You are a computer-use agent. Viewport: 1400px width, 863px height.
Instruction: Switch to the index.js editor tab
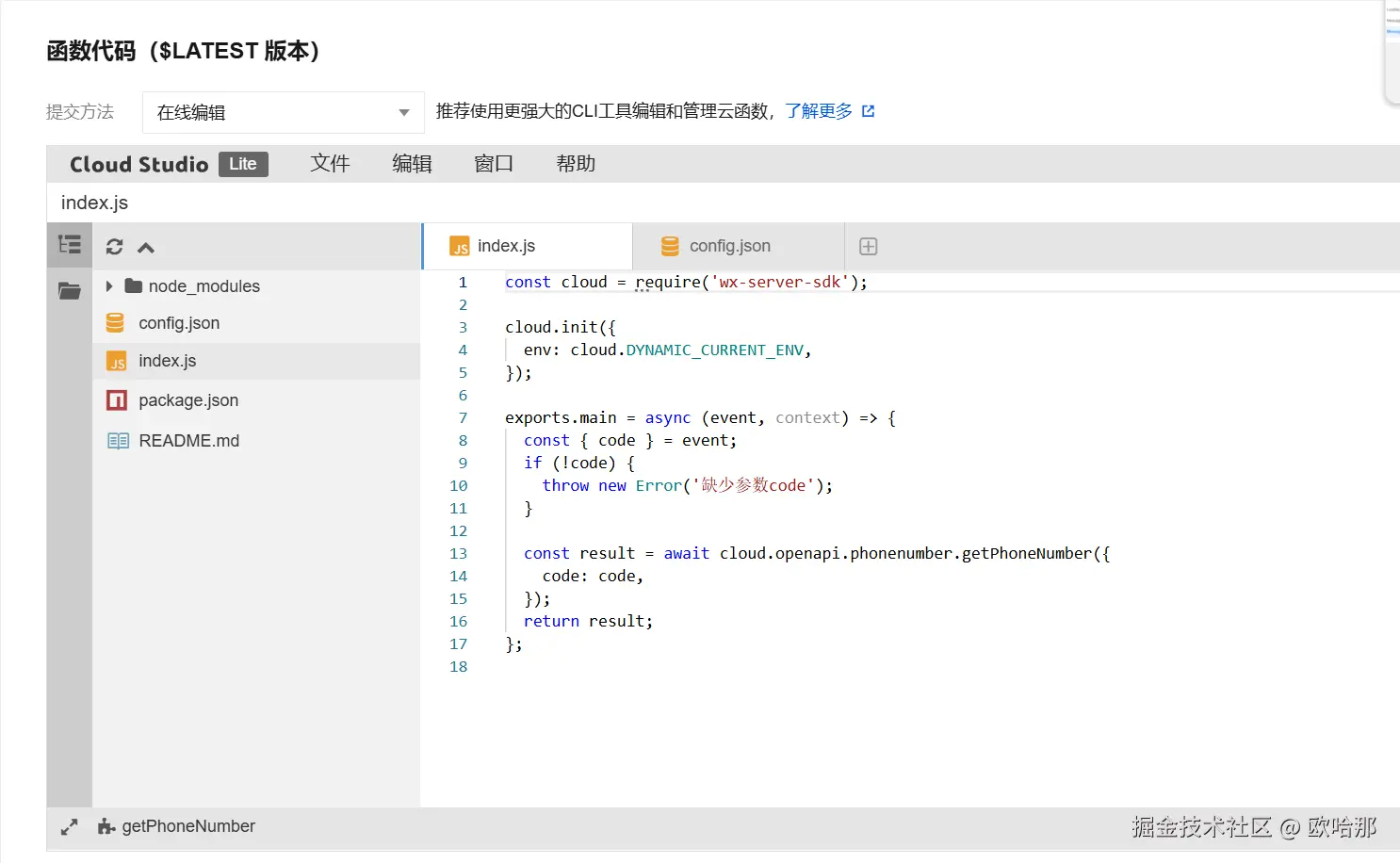[x=528, y=246]
